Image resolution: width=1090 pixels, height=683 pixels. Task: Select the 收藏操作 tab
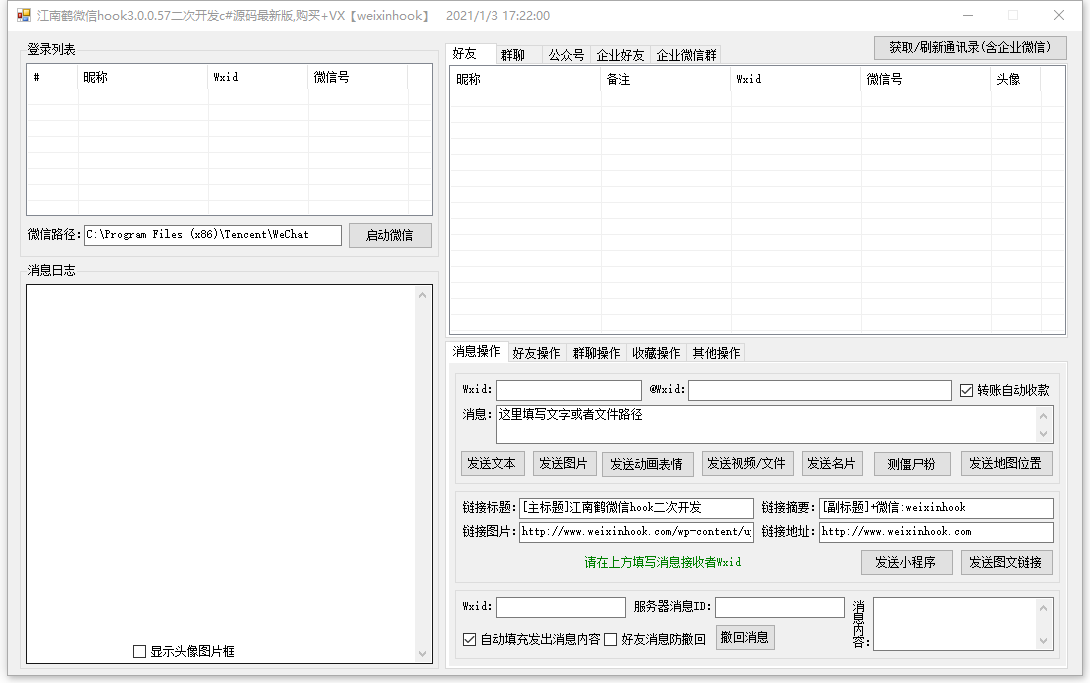pyautogui.click(x=656, y=353)
